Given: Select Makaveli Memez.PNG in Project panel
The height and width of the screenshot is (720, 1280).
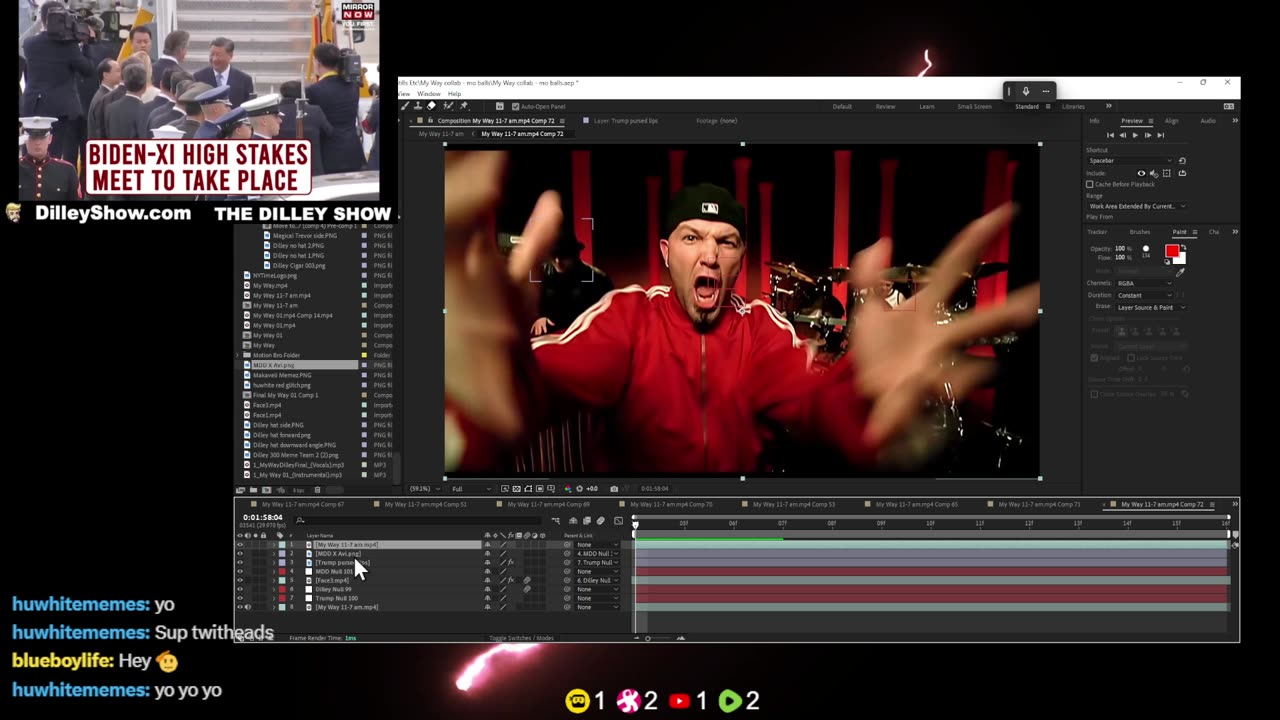Looking at the screenshot, I should tap(282, 375).
